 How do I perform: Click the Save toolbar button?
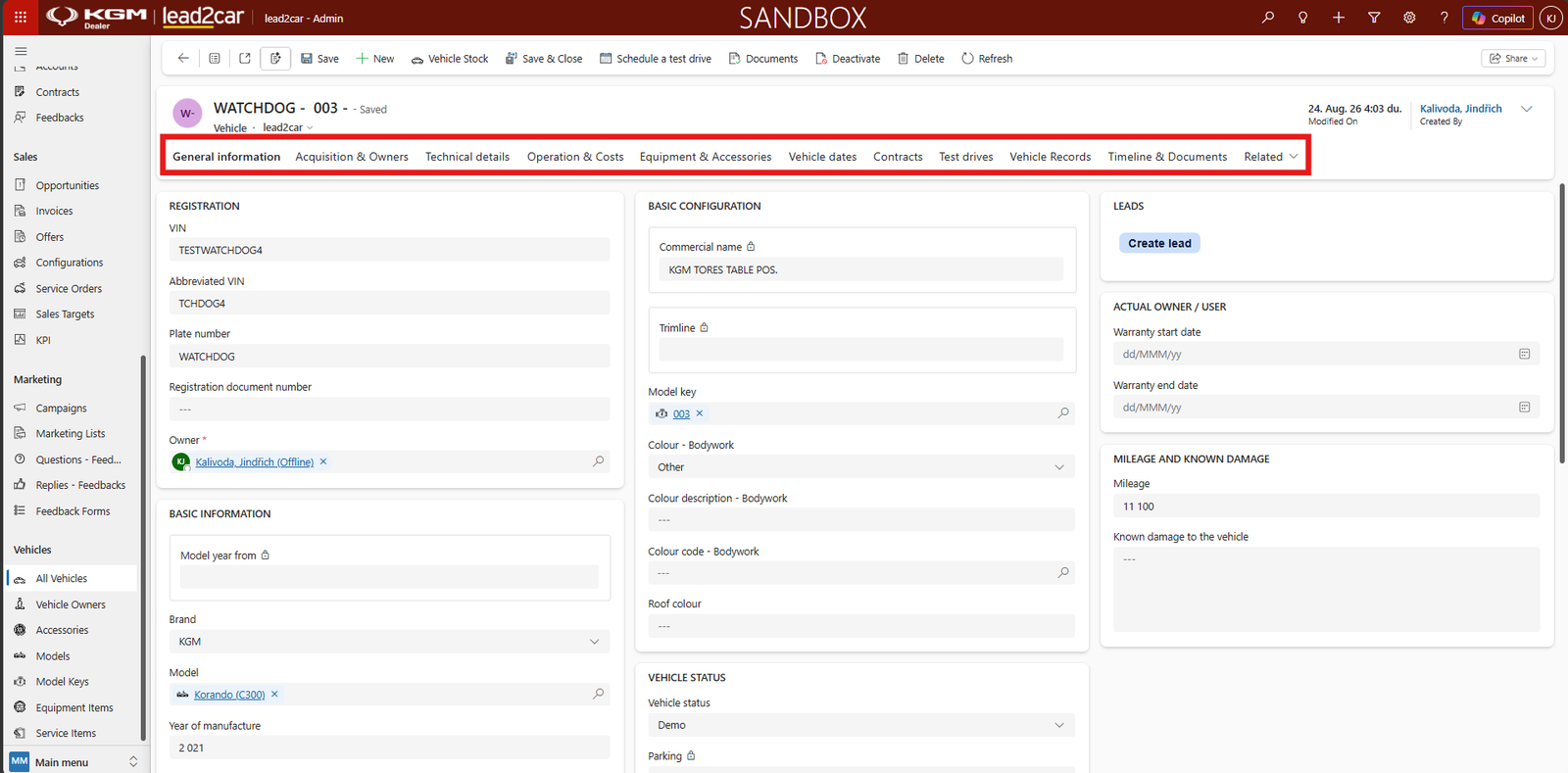point(319,59)
